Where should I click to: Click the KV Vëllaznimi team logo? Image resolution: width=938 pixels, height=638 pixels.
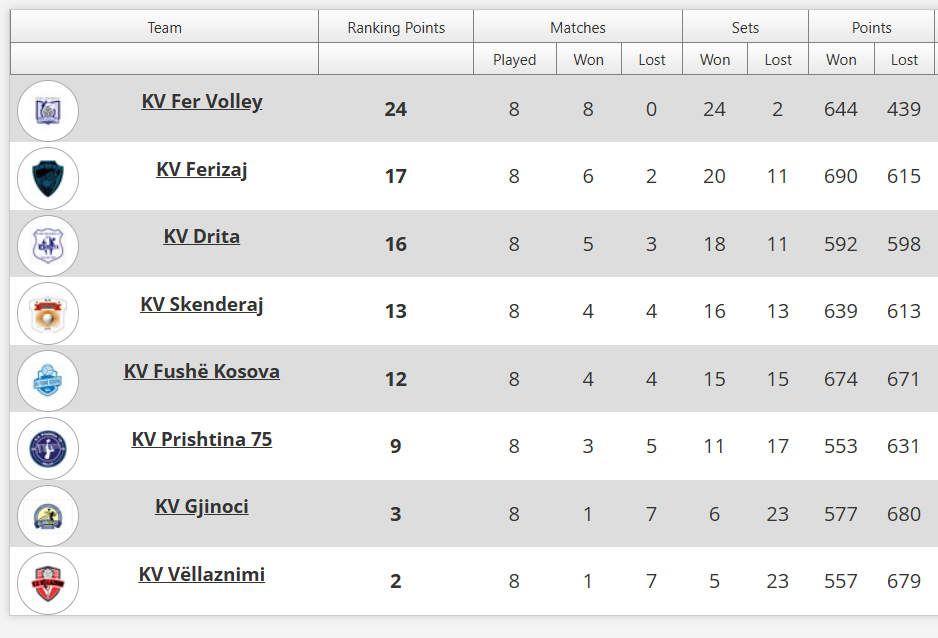click(x=48, y=583)
